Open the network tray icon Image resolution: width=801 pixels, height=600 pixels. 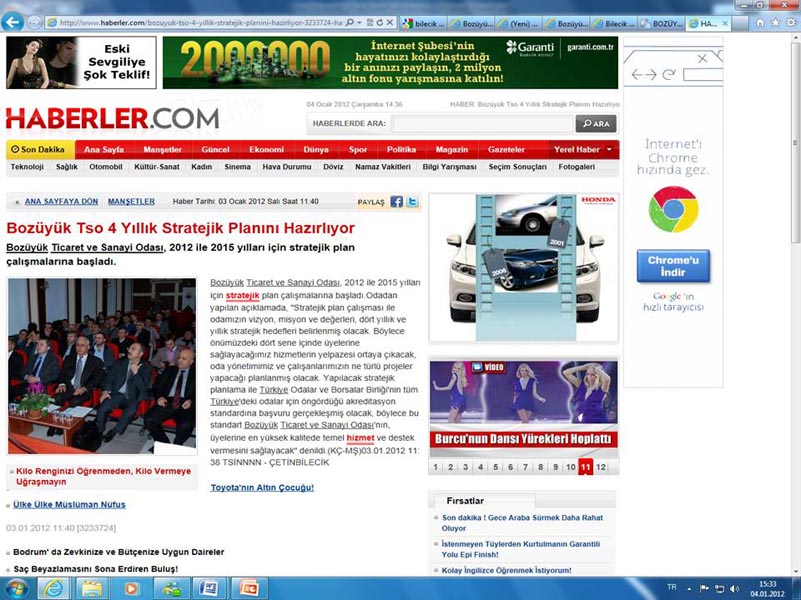tap(719, 588)
